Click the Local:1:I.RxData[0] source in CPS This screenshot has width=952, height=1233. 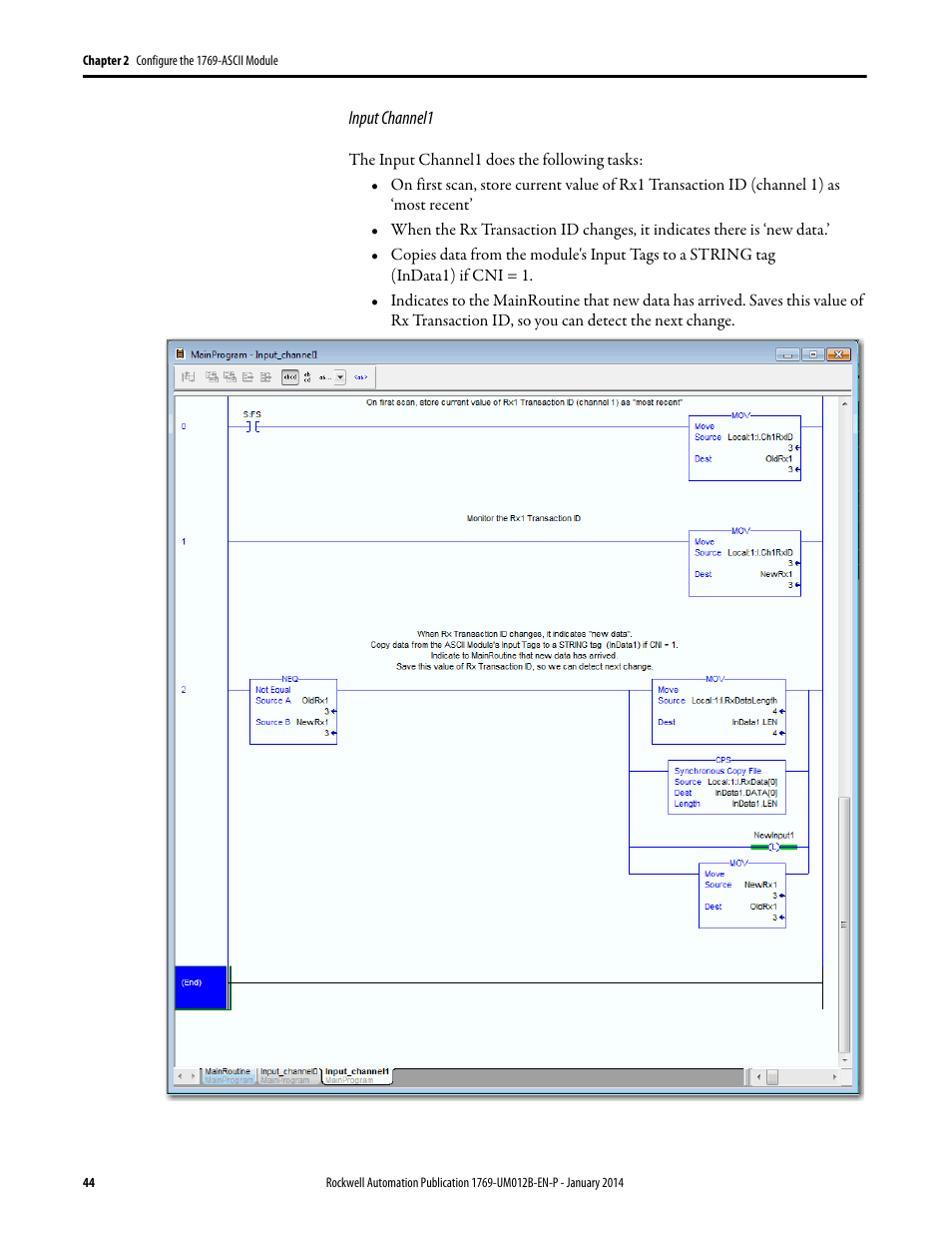tap(742, 782)
